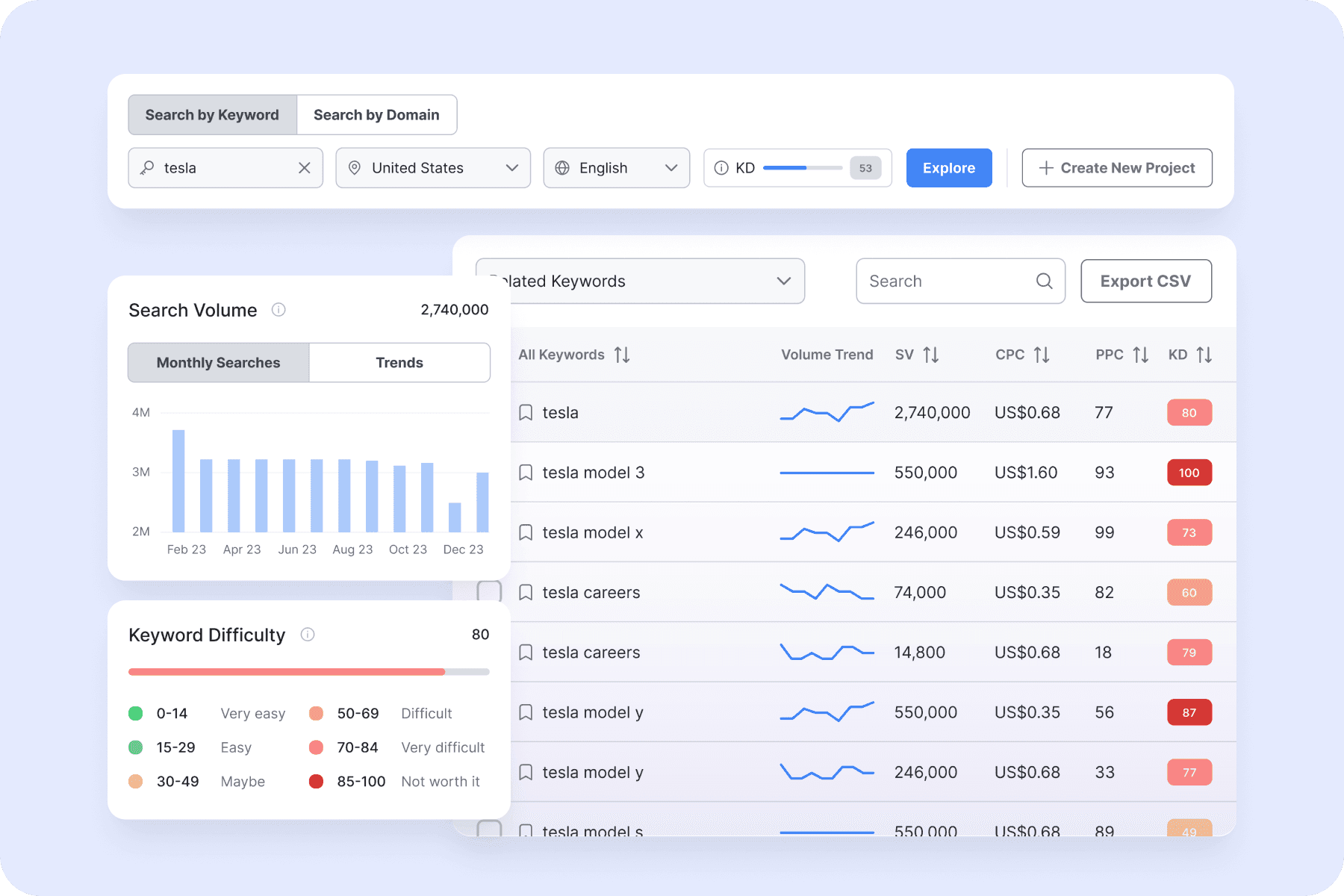Click the KD badge 80 for tesla
1344x896 pixels.
1189,413
